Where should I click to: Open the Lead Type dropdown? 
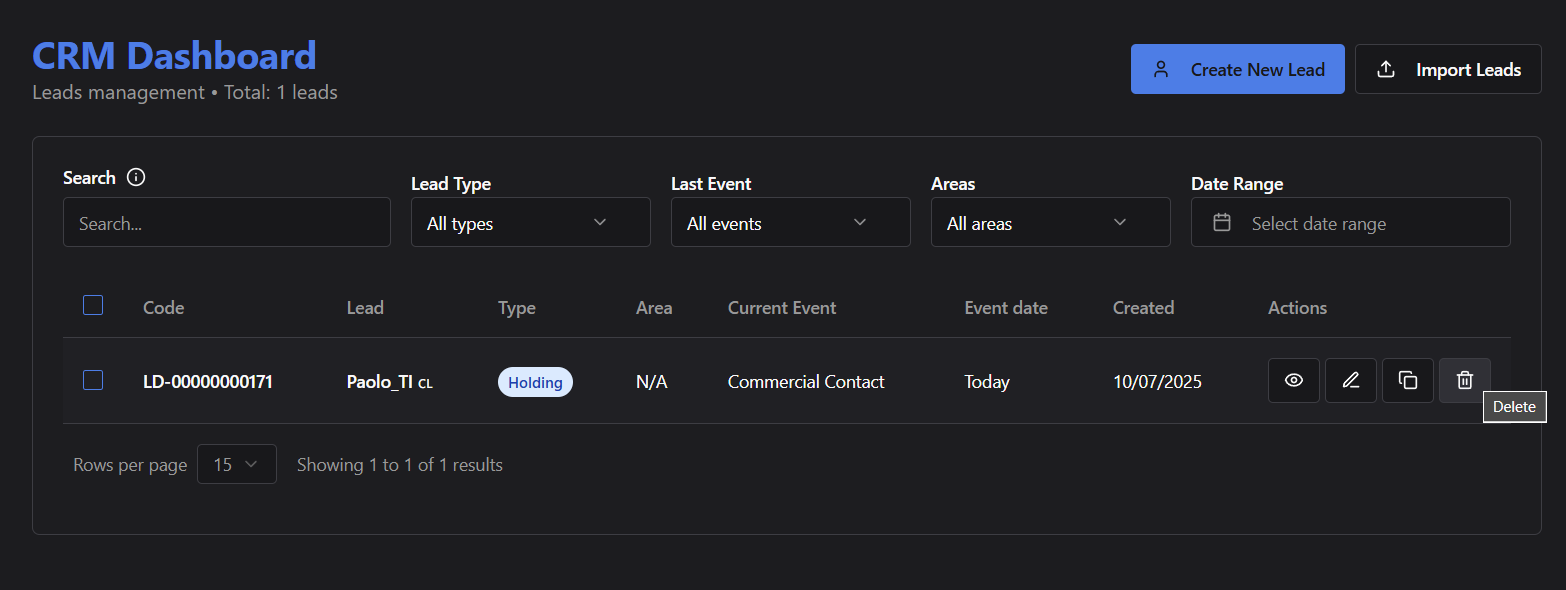tap(530, 223)
